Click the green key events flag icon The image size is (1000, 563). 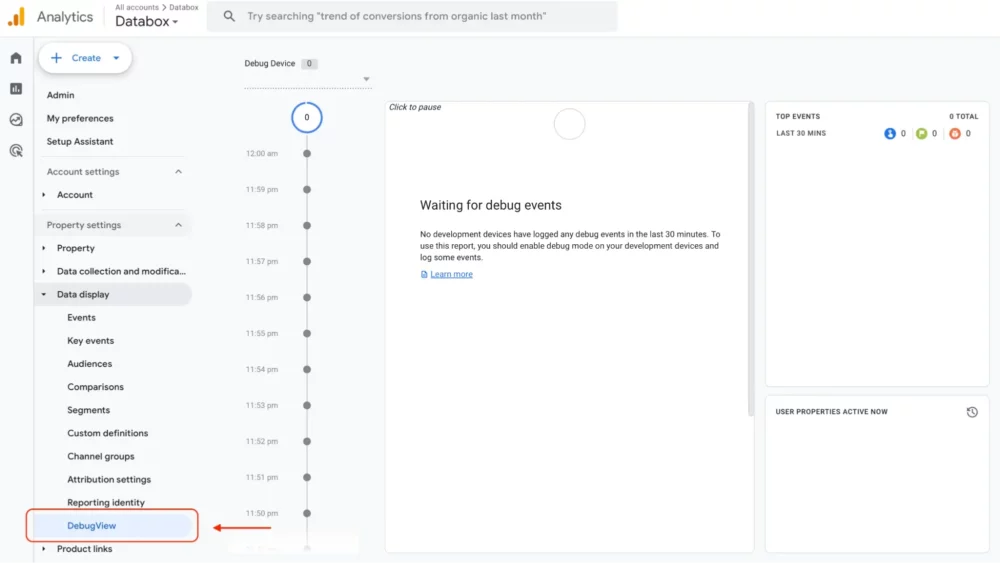tap(921, 133)
